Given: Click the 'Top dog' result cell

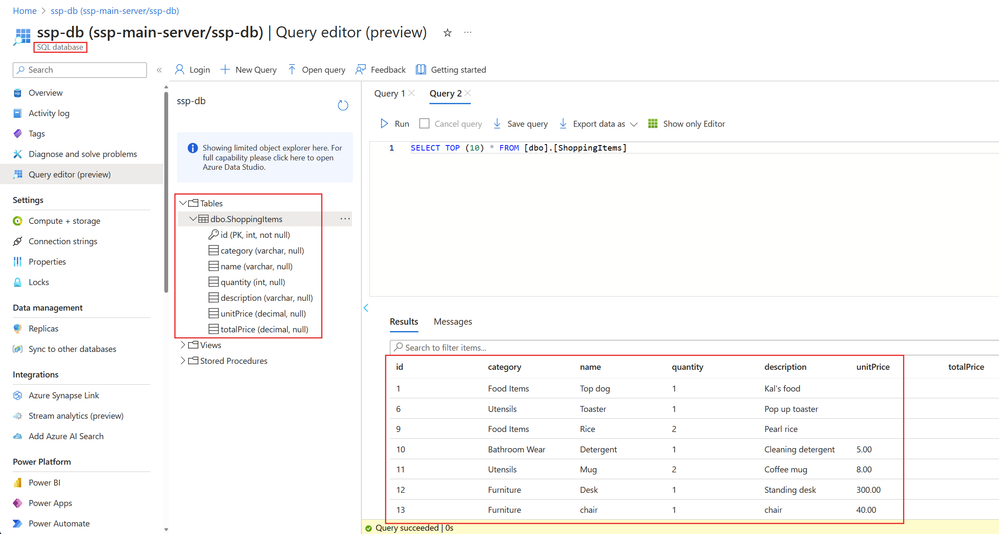Looking at the screenshot, I should point(595,389).
